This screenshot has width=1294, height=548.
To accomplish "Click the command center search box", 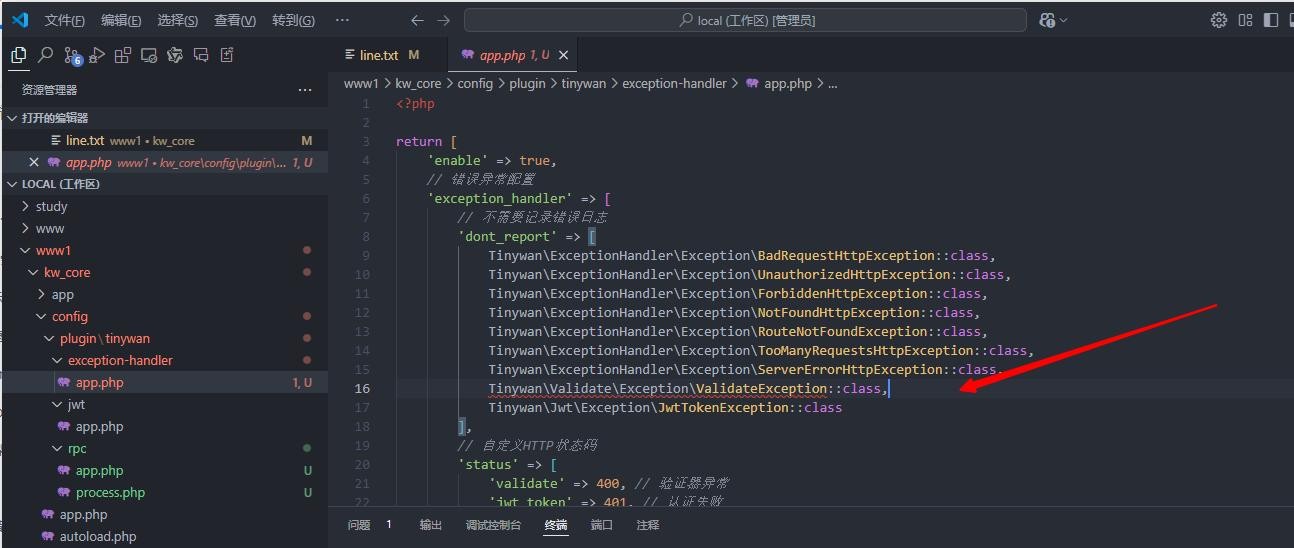I will [x=745, y=20].
